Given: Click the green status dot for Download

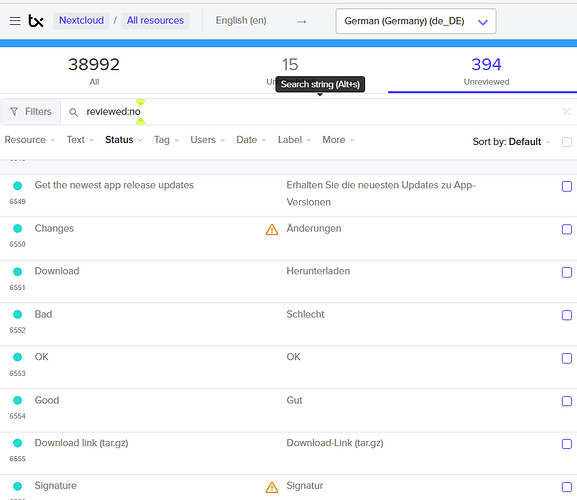Looking at the screenshot, I should point(17,272).
